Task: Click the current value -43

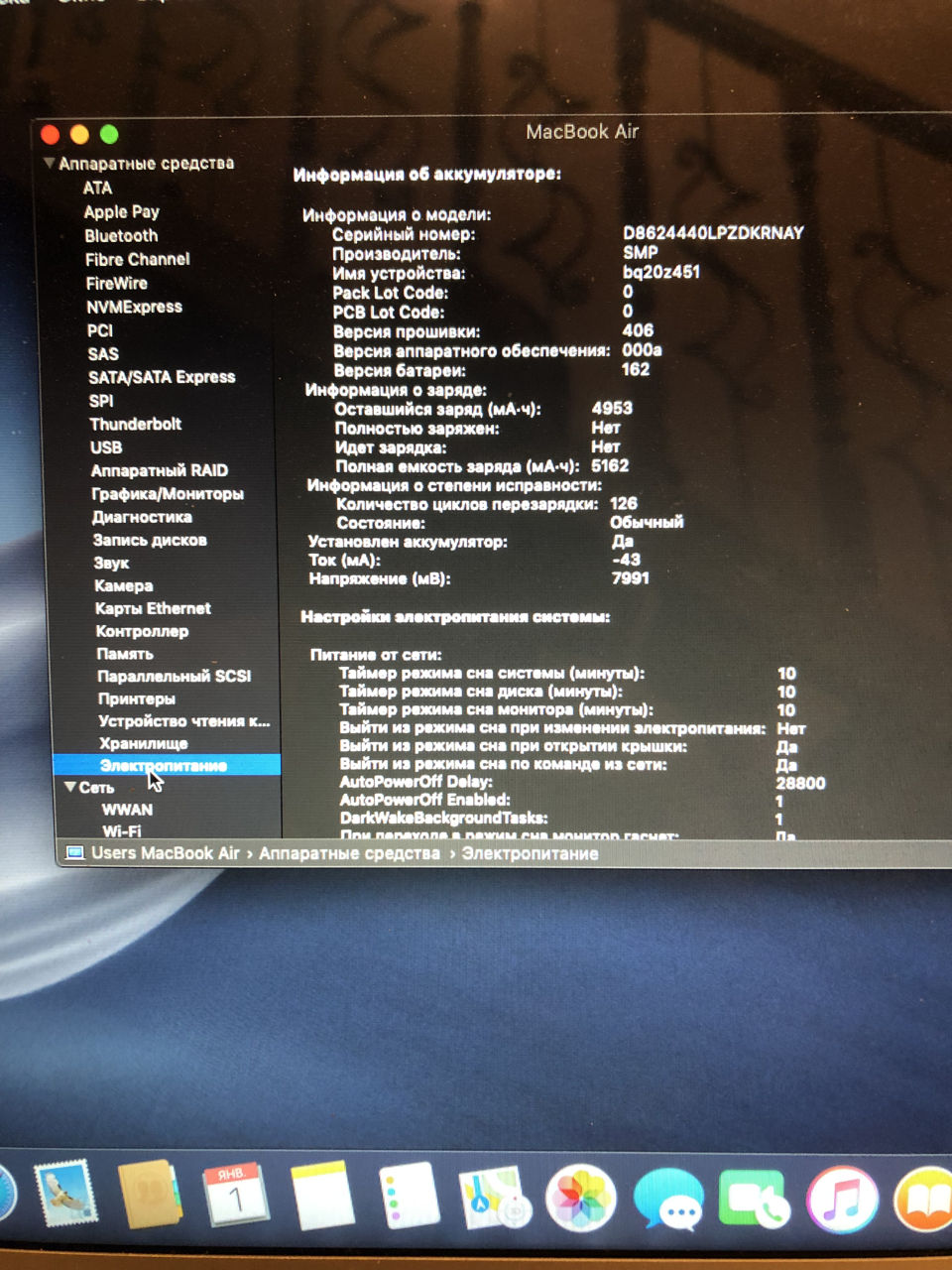Action: (x=627, y=560)
